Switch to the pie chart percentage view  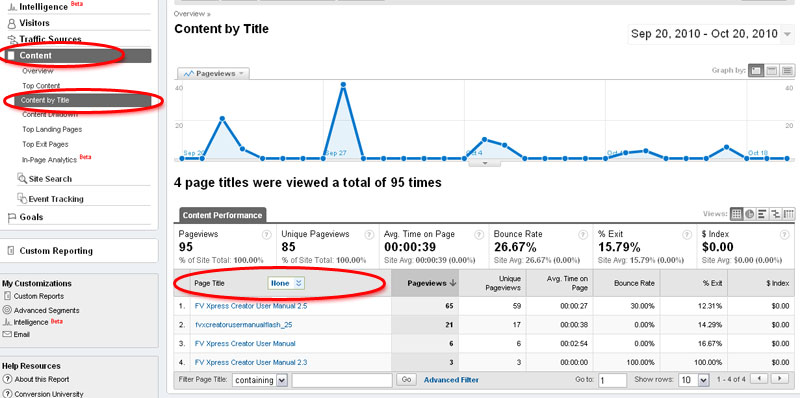pos(749,214)
